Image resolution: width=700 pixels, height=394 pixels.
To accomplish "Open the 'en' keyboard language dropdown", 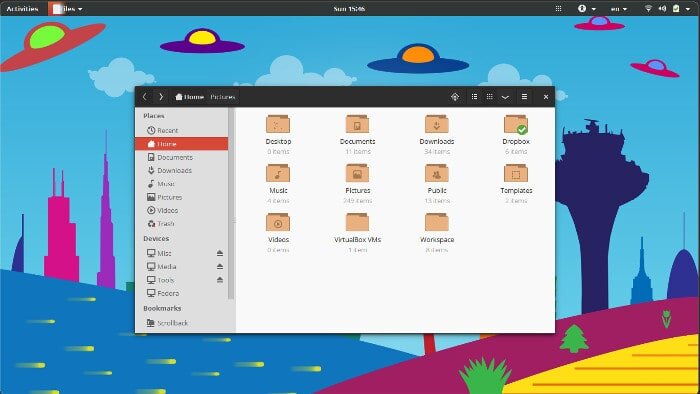I will 618,8.
